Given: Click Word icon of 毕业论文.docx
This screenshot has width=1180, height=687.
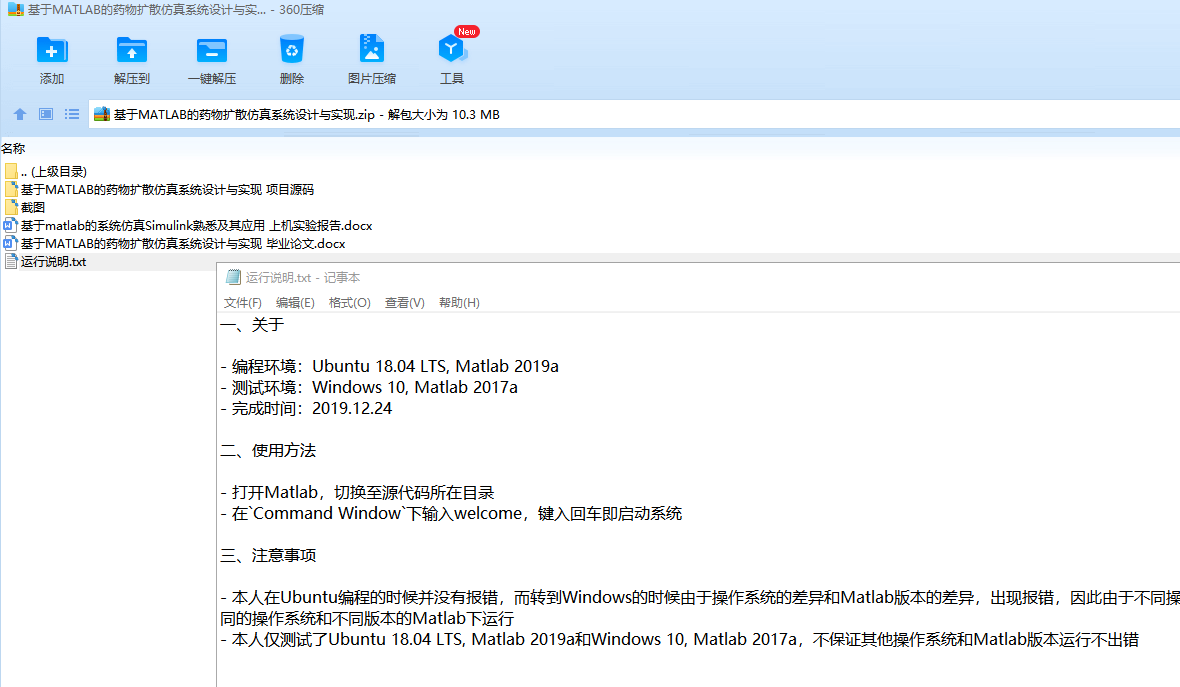Looking at the screenshot, I should pyautogui.click(x=11, y=244).
